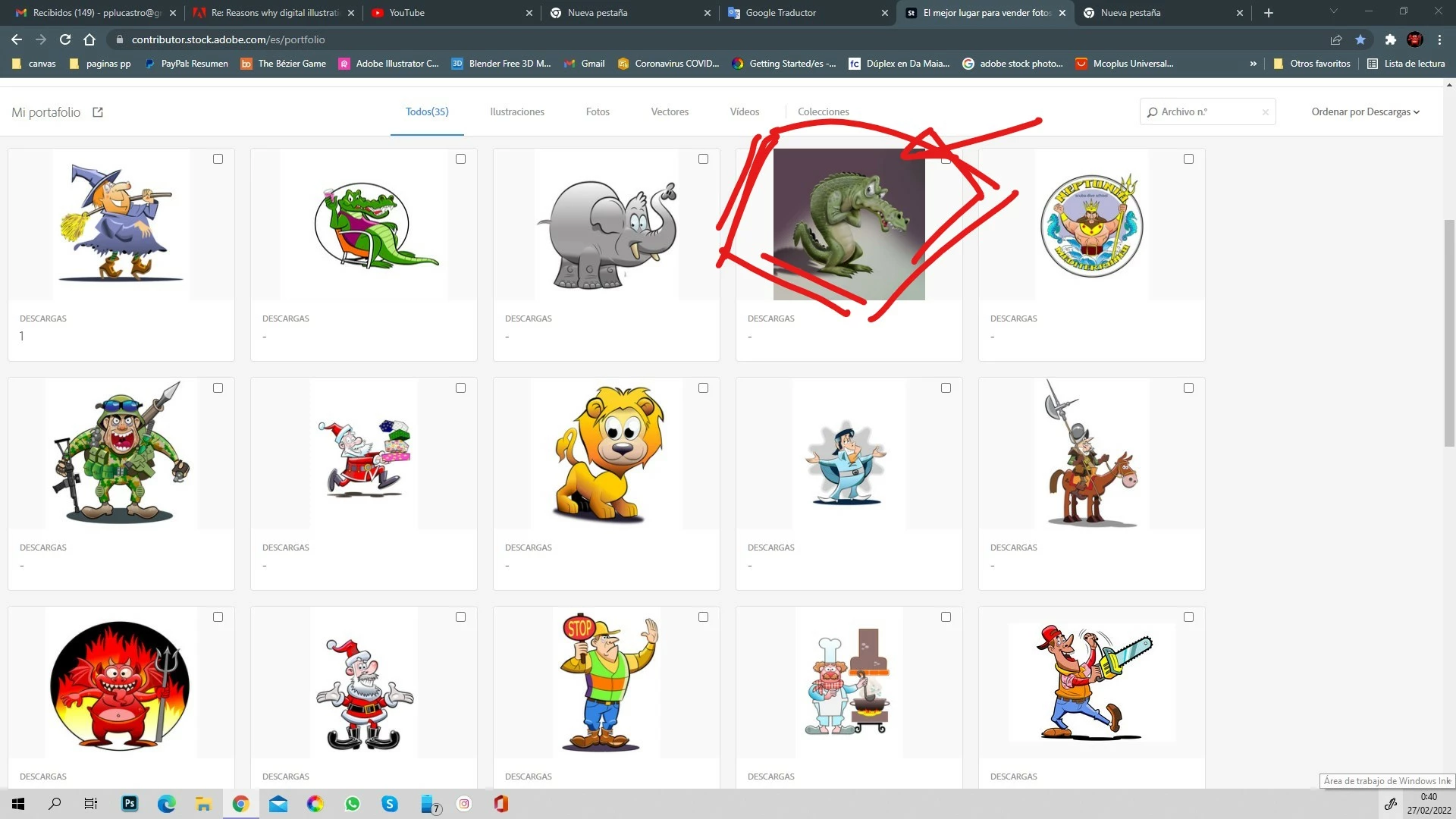Open the Colecciones tab

pos(823,112)
